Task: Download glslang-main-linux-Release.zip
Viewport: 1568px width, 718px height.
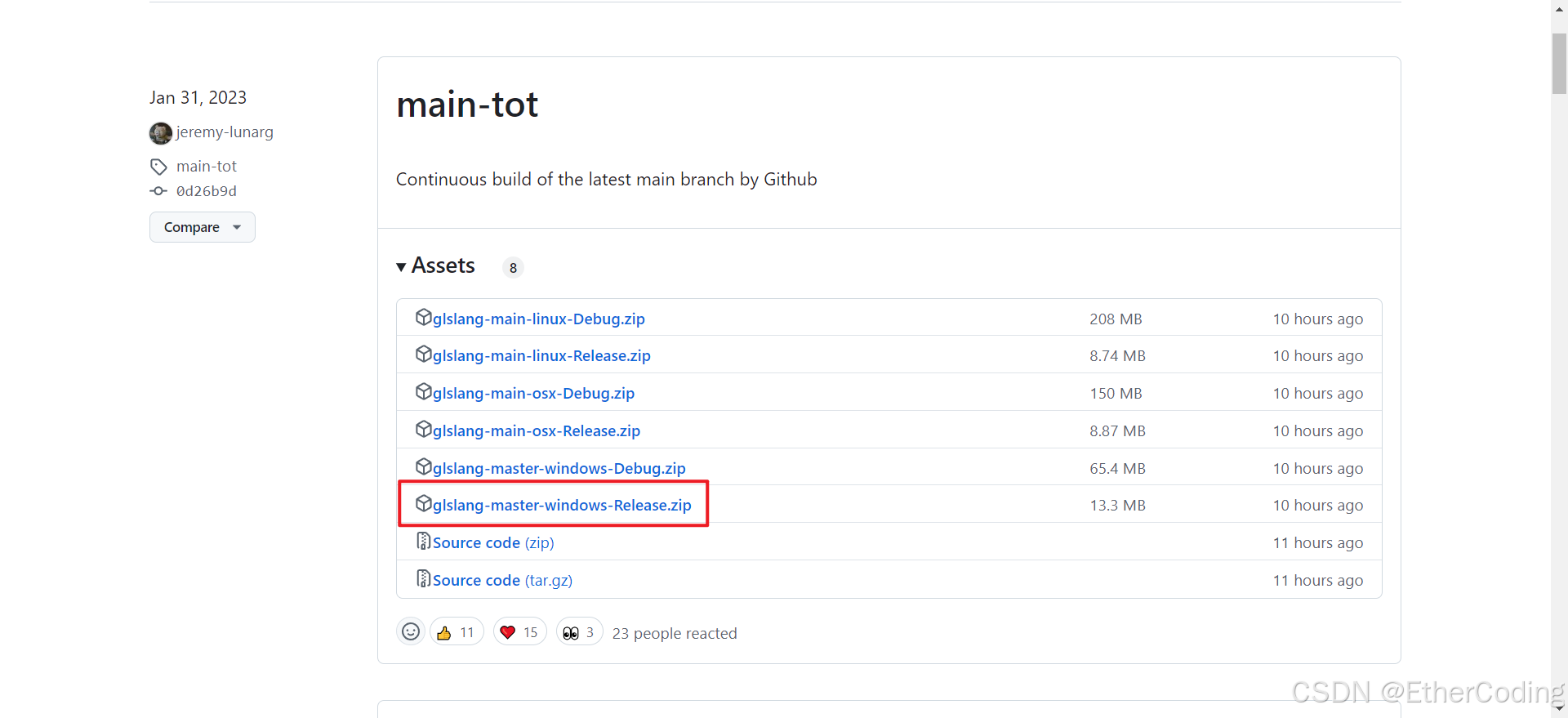Action: pos(541,356)
